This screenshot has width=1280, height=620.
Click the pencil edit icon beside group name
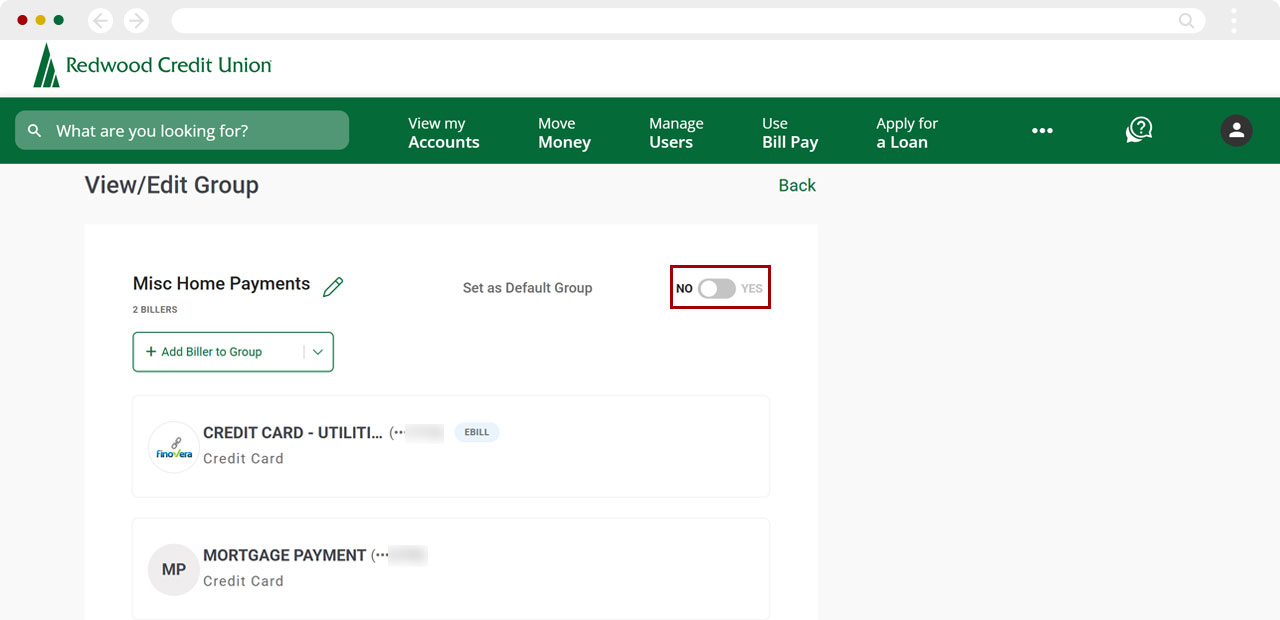pos(333,287)
